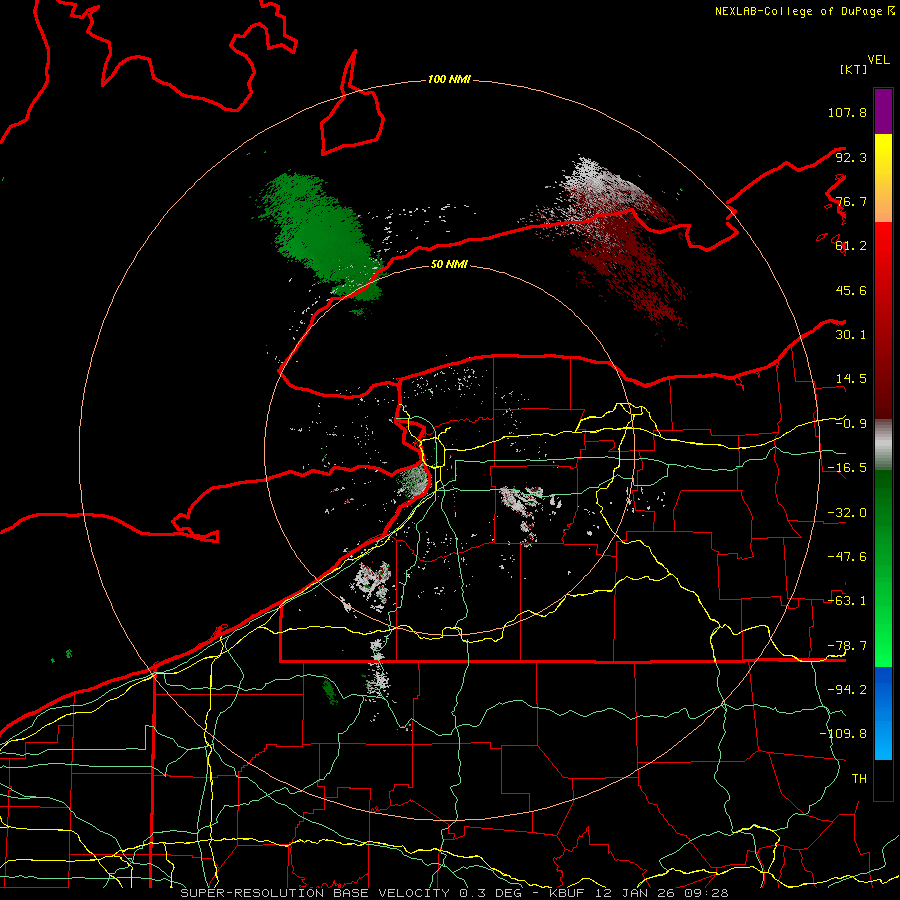
Task: Click the -0.9 legend value
Action: [851, 424]
